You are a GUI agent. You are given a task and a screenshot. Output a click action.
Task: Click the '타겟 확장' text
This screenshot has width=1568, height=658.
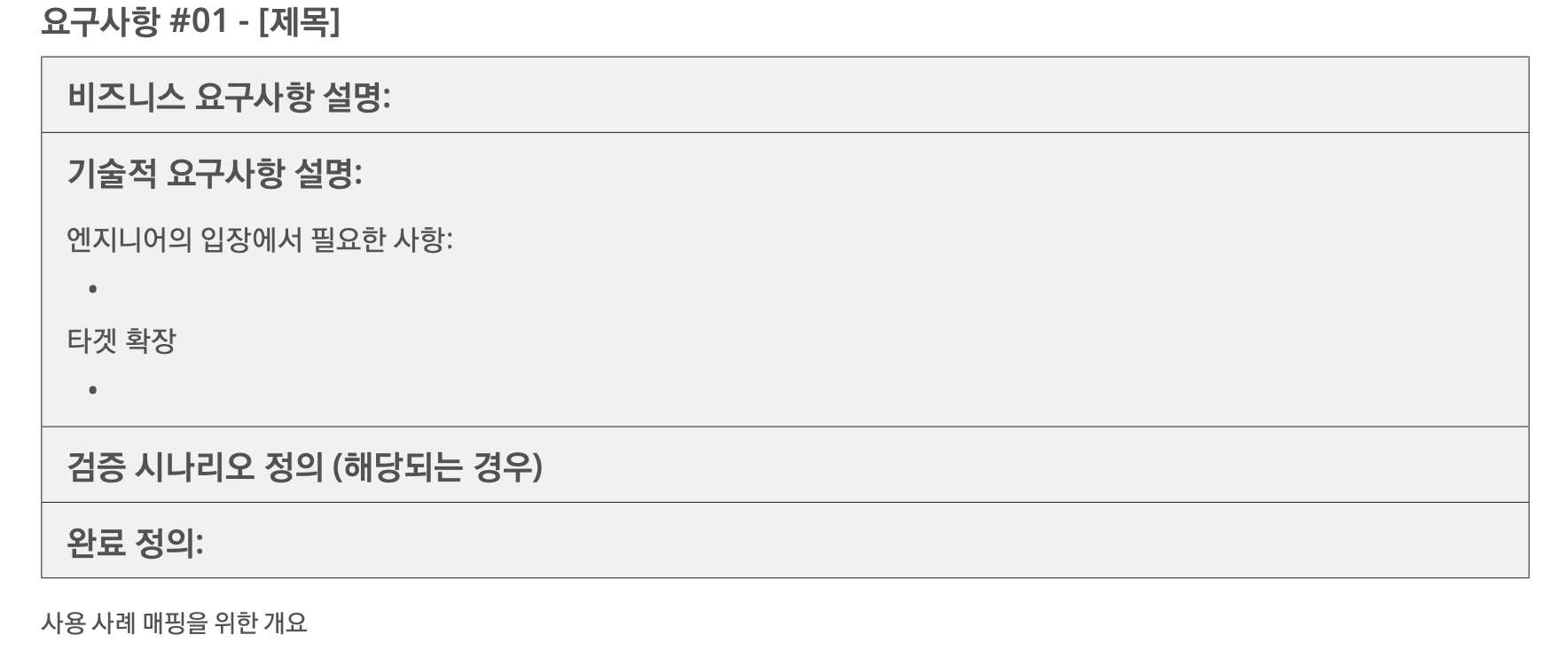(122, 341)
